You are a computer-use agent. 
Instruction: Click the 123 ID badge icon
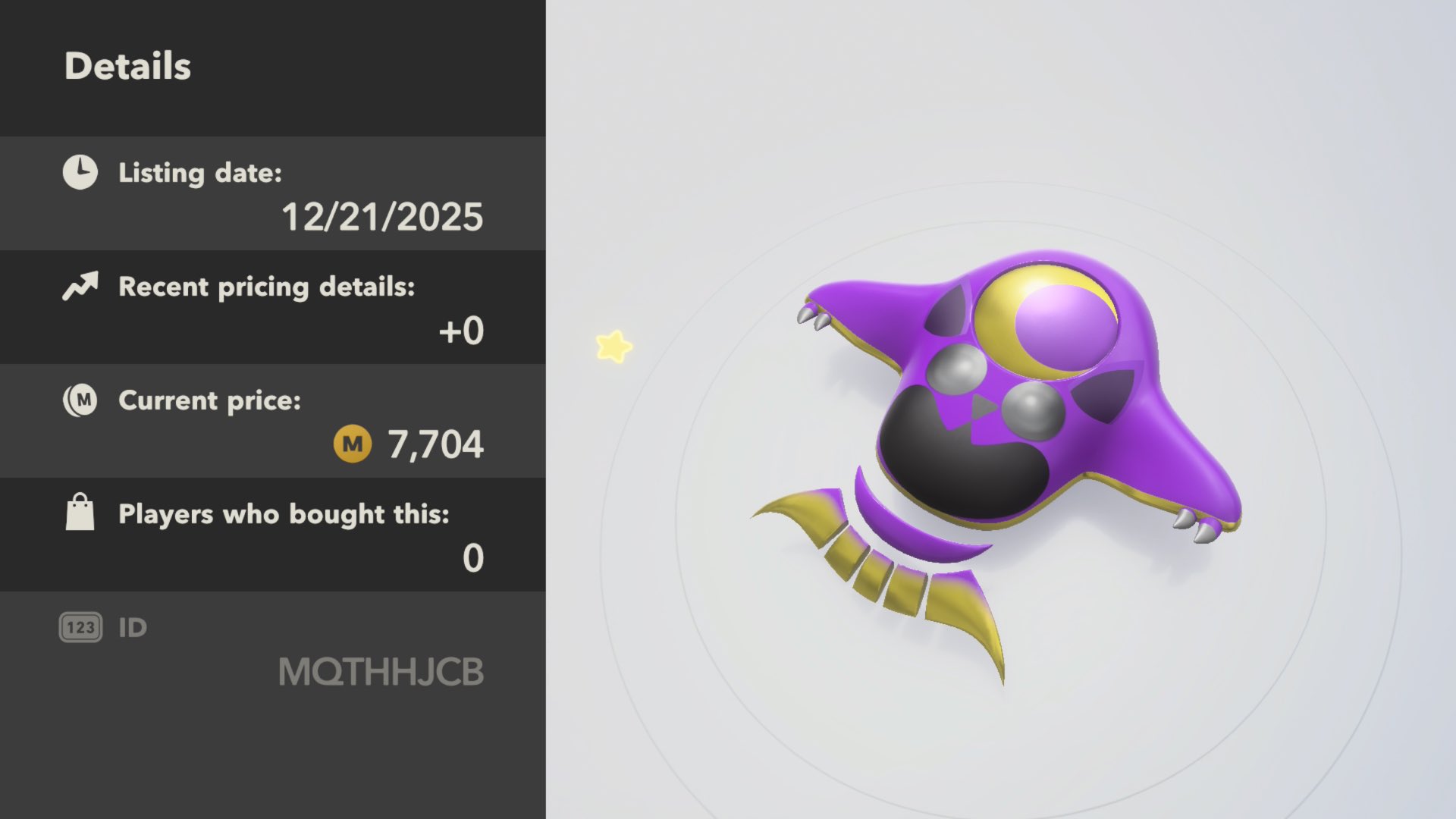coord(80,627)
